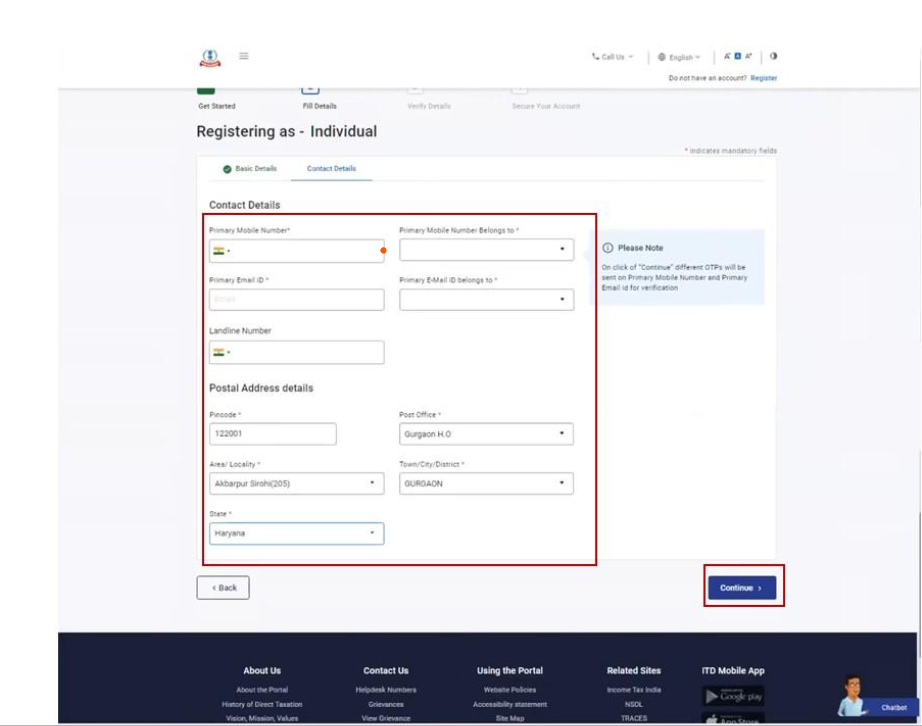The image size is (922, 726).
Task: Click the globe icon beside English
Action: pyautogui.click(x=661, y=56)
